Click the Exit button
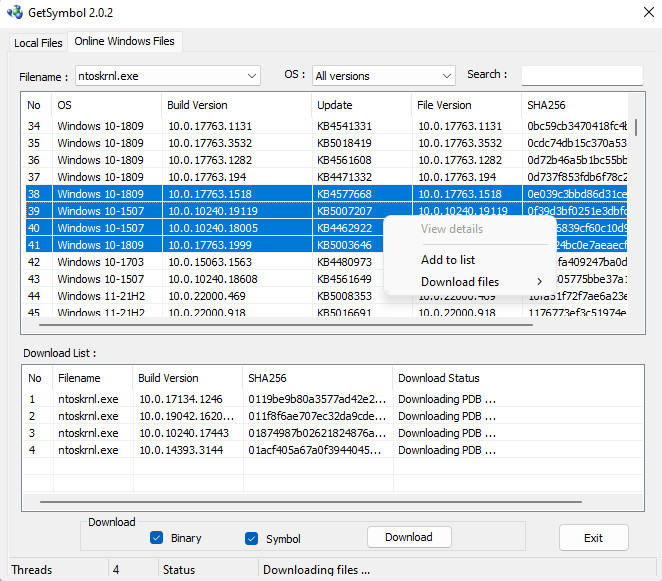Screen dimensions: 662x581 [x=594, y=538]
